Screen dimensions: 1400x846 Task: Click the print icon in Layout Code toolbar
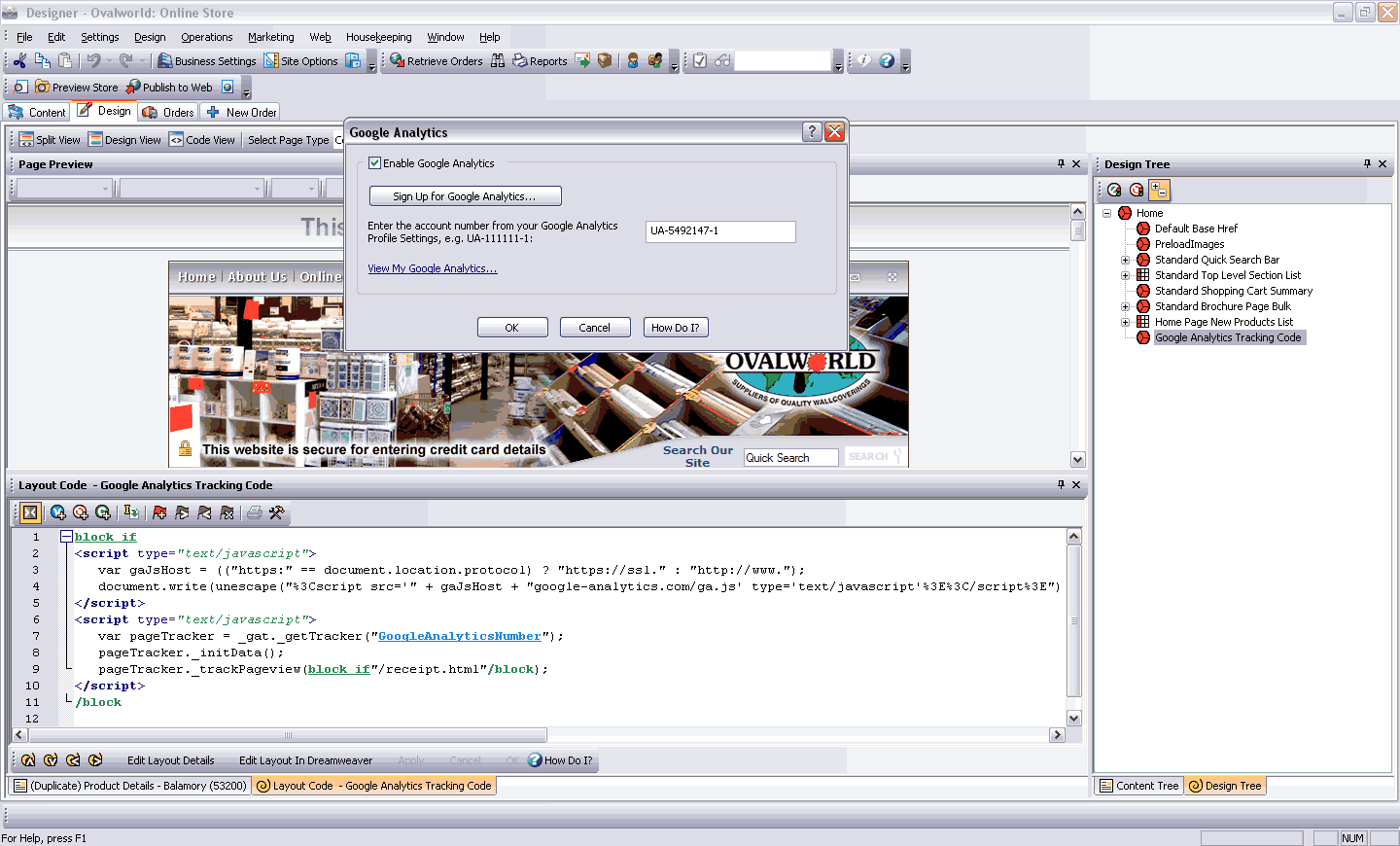(255, 512)
